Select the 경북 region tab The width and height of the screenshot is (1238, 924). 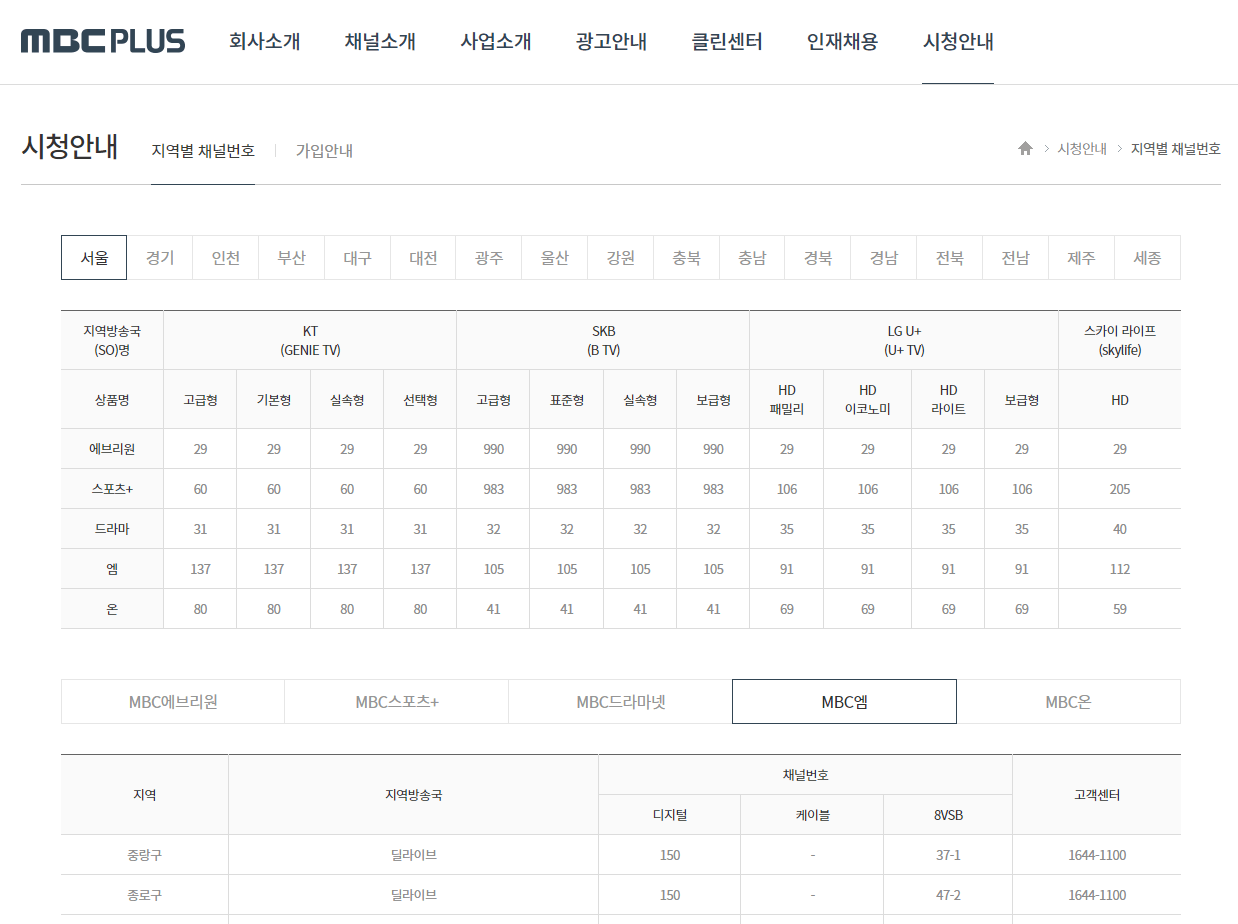point(818,257)
